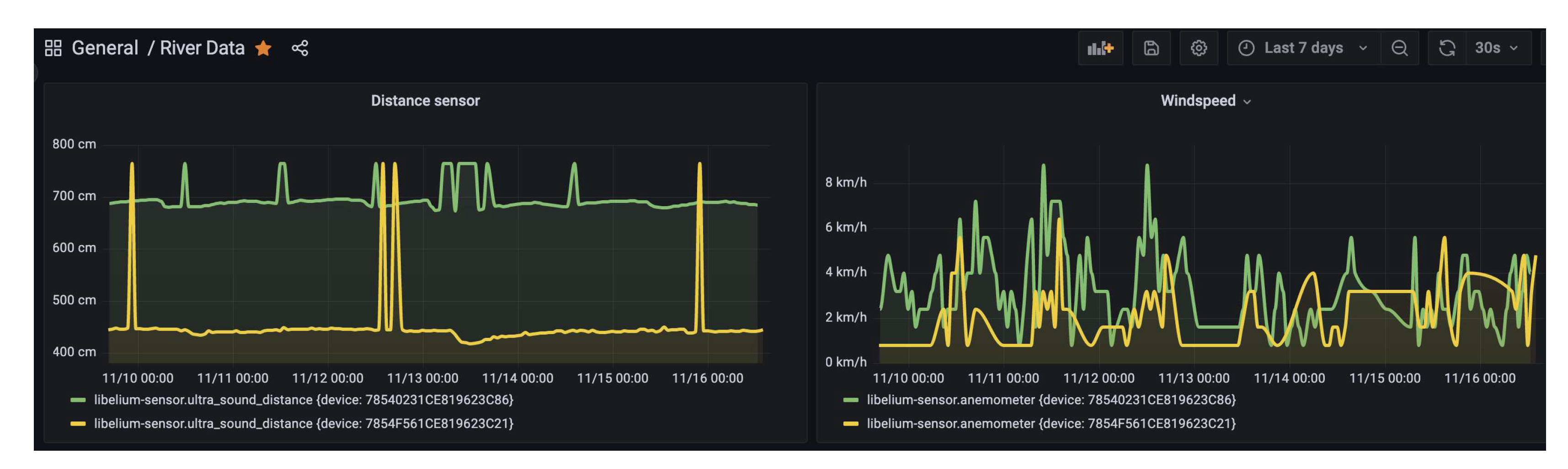Screen dimensions: 1568x469
Task: Open the share dashboard icon
Action: tap(299, 48)
